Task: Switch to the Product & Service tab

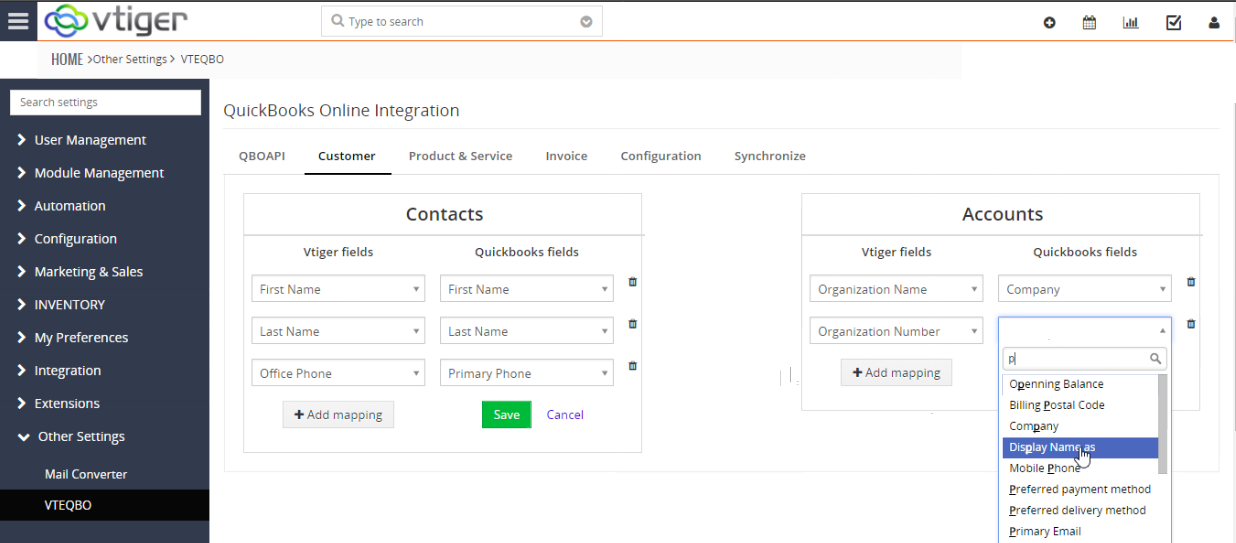Action: 460,156
